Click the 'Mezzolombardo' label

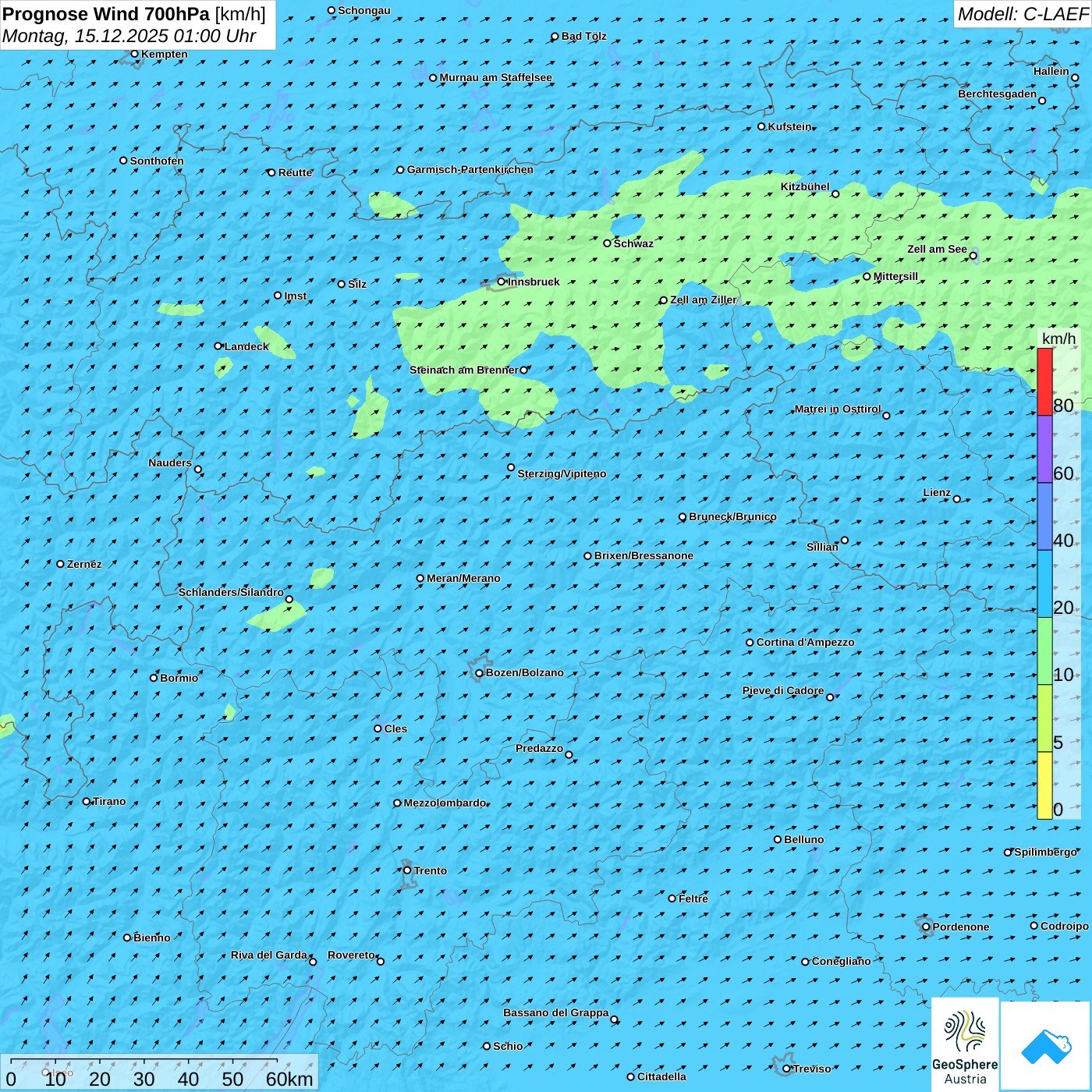(445, 803)
